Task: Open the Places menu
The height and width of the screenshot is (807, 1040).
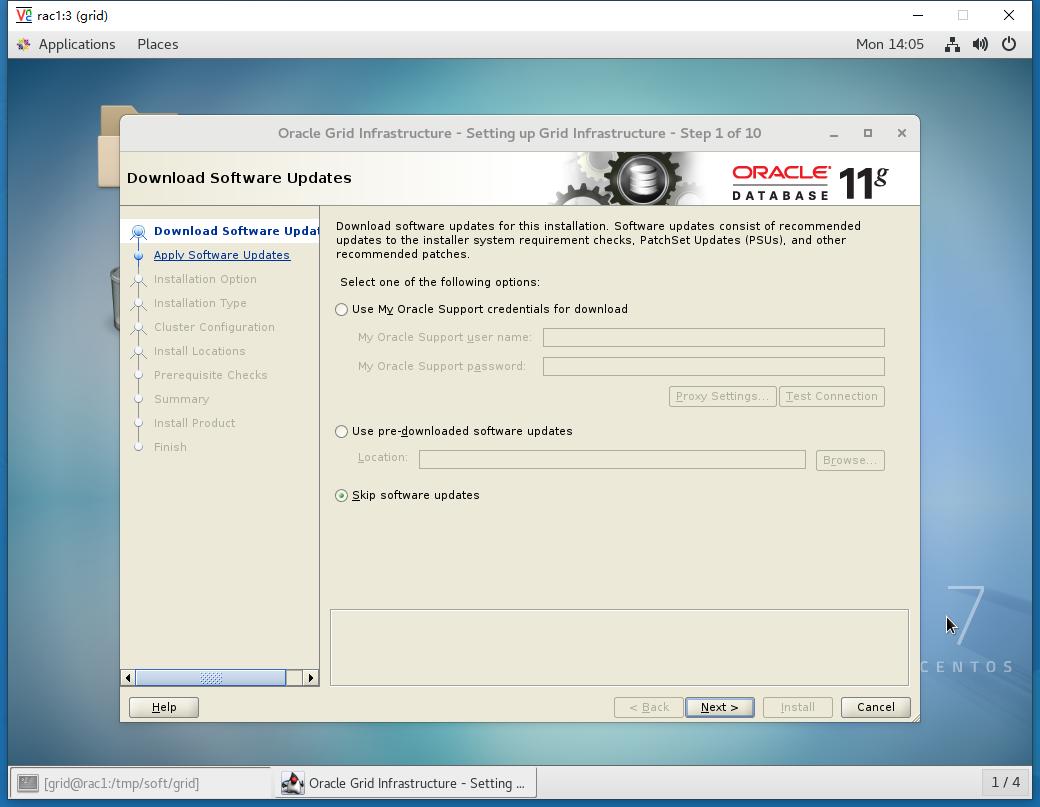Action: tap(158, 44)
